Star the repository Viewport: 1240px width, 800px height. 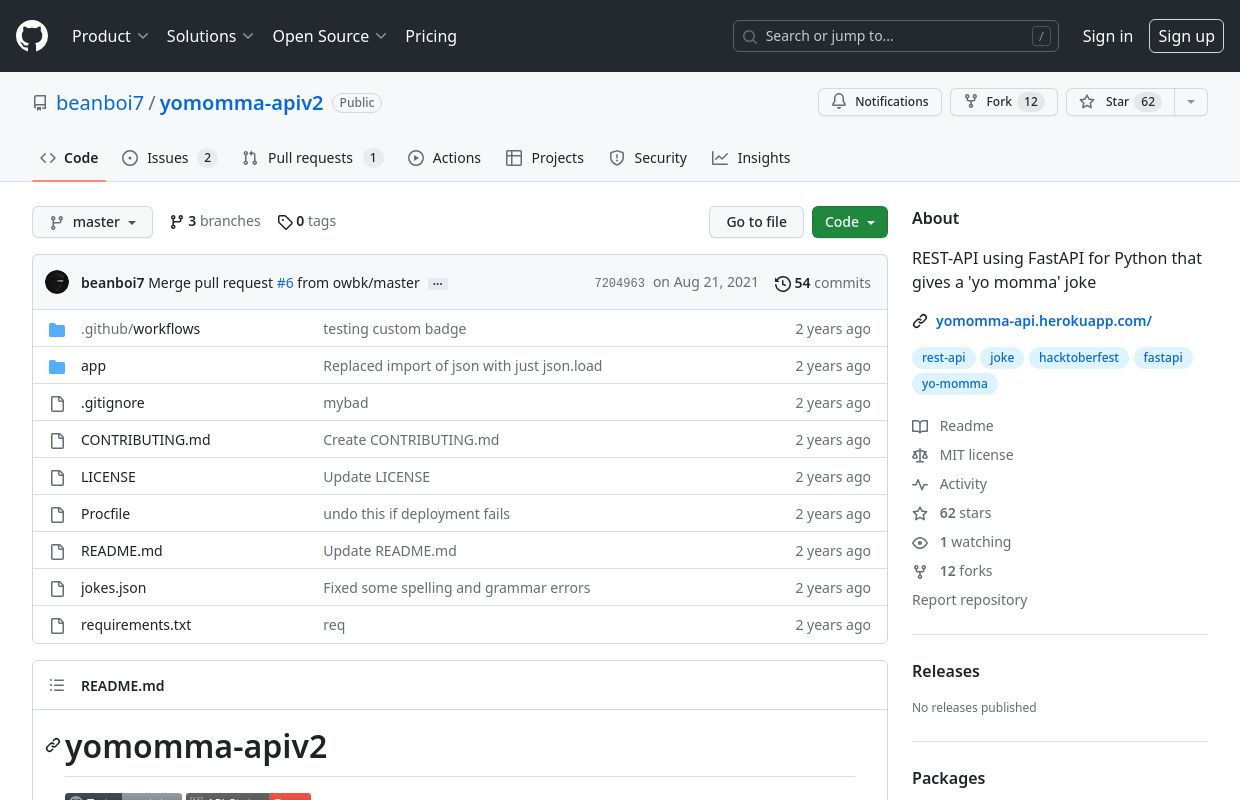coord(1120,102)
